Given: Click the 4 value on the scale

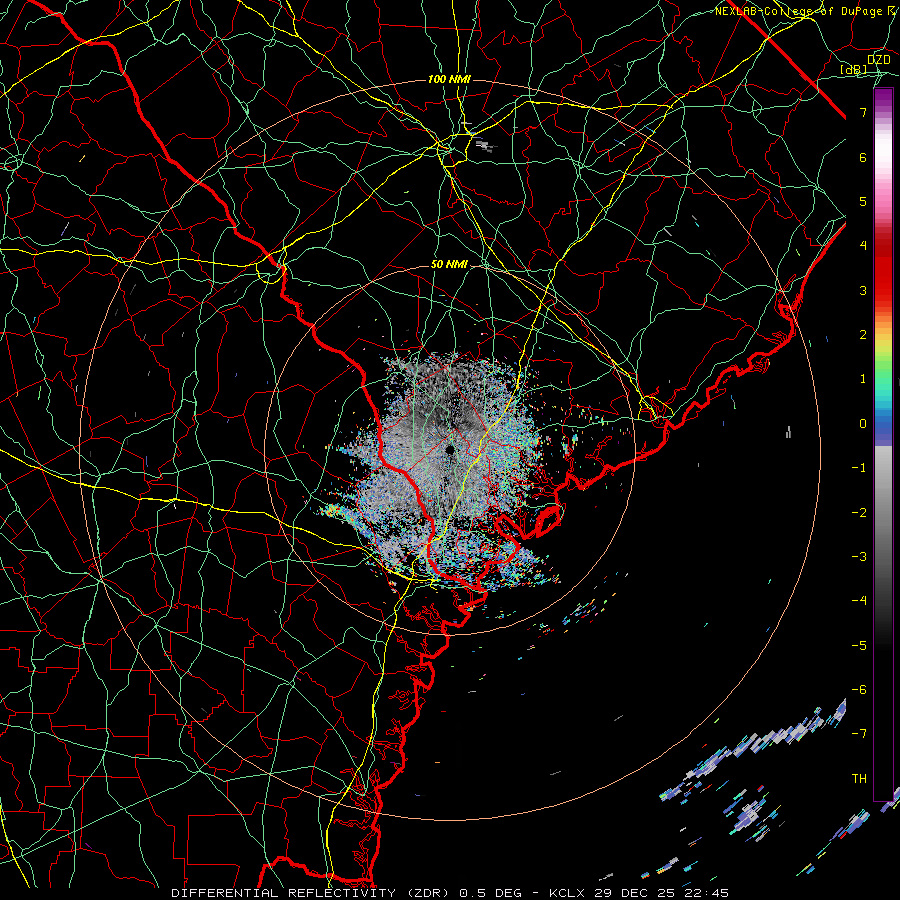Looking at the screenshot, I should 863,246.
